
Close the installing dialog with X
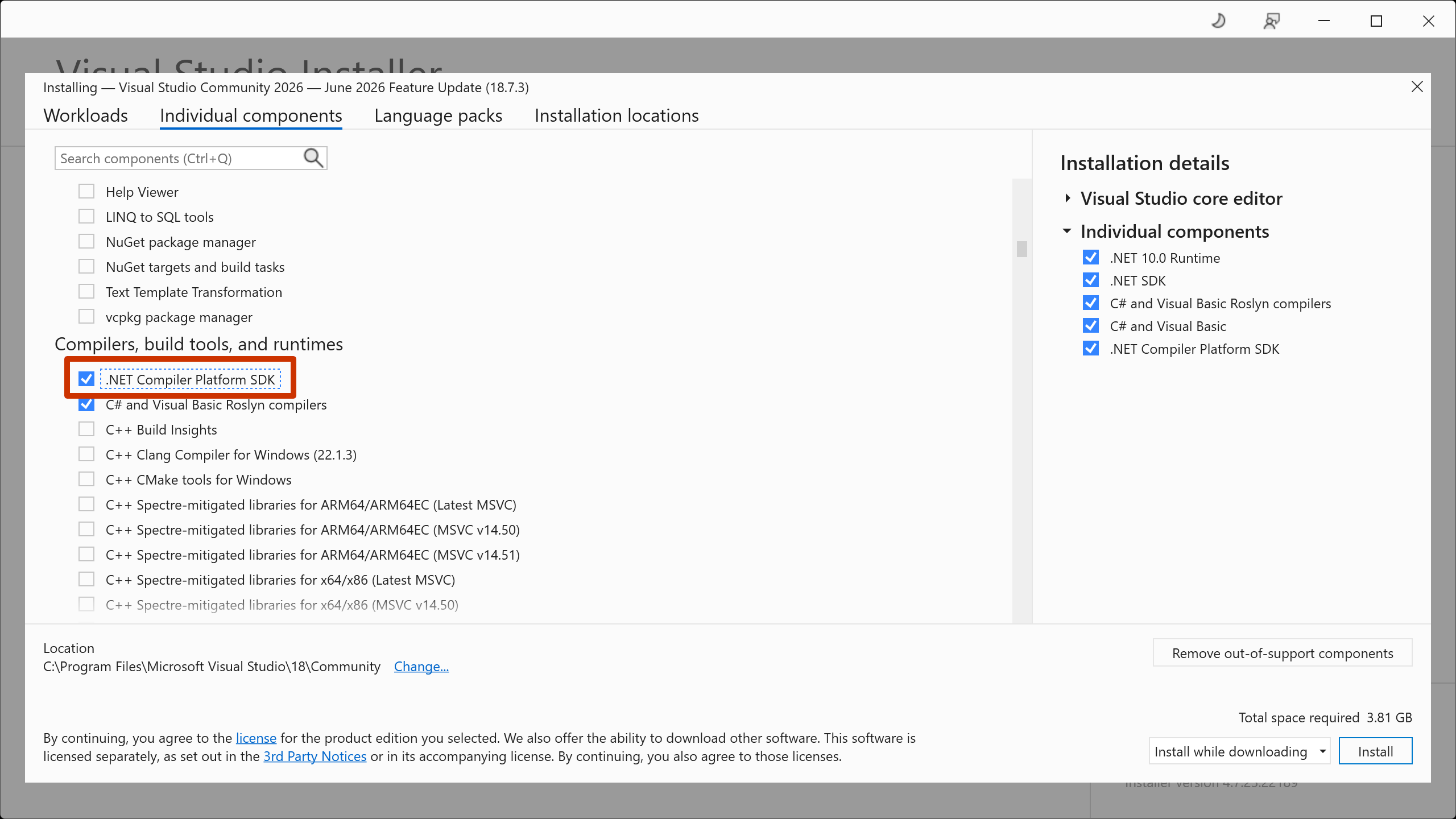coord(1417,87)
